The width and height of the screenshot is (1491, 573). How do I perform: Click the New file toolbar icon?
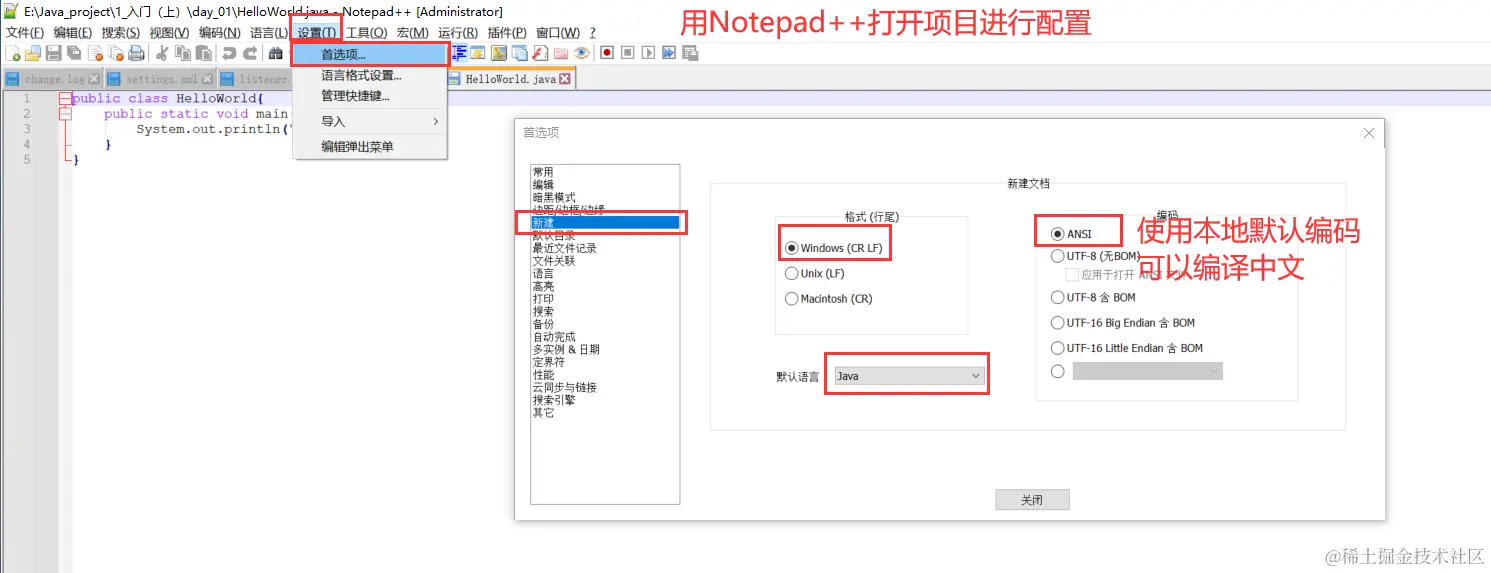(13, 53)
